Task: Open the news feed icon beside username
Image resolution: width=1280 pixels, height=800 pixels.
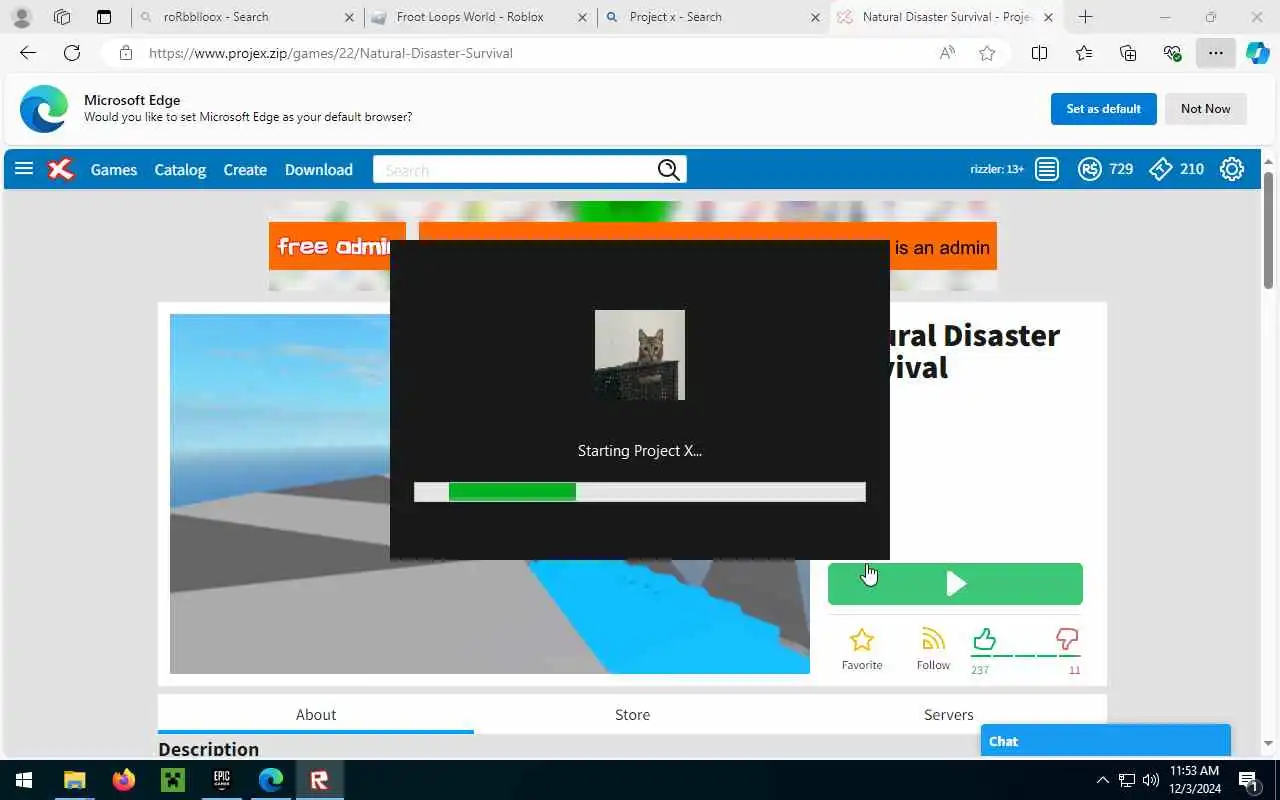Action: pos(1047,169)
